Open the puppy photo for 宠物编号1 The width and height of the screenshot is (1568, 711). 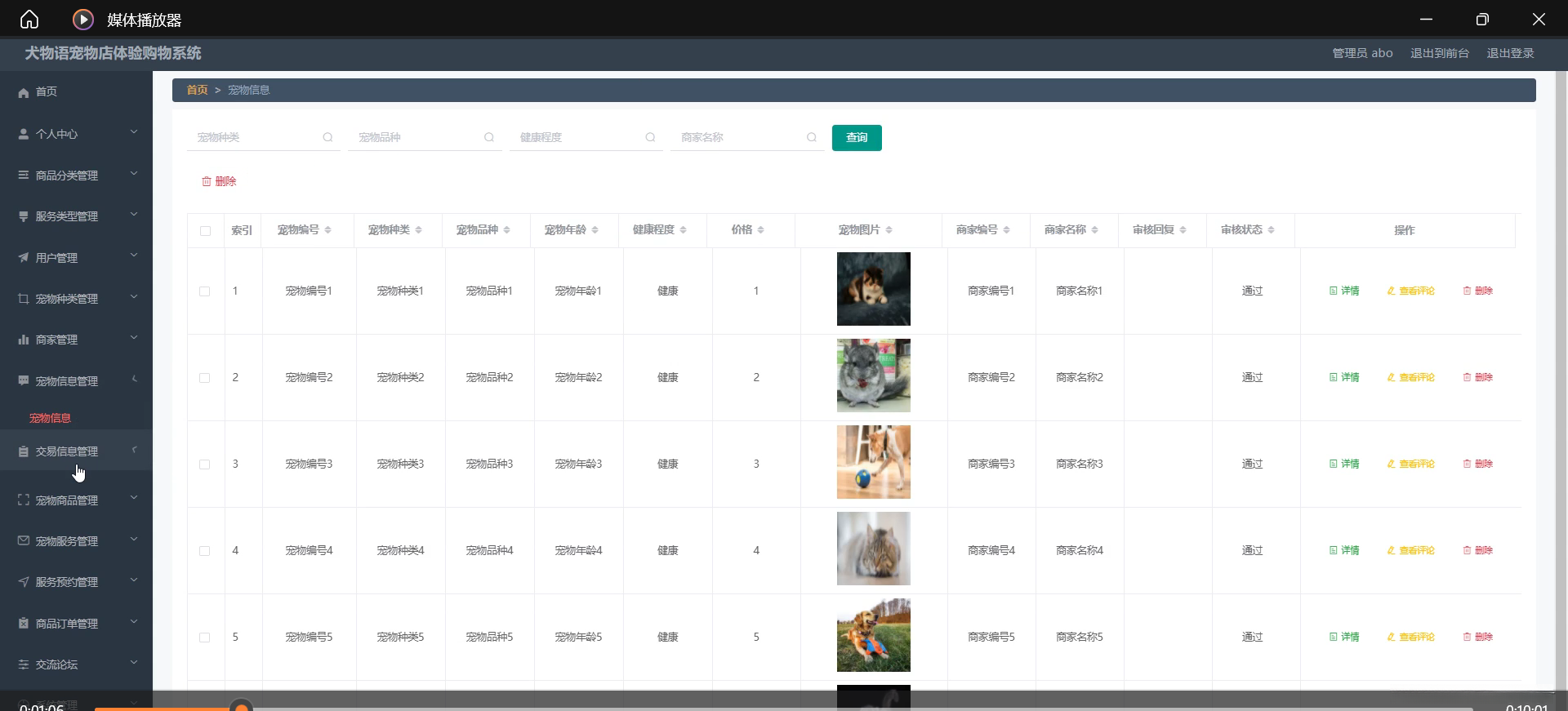874,289
